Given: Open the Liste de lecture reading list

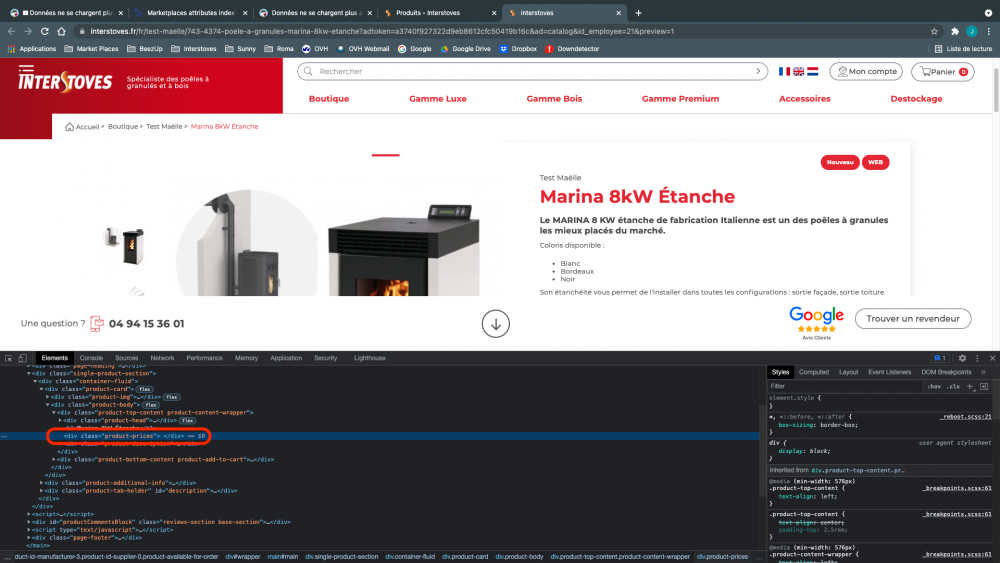Looking at the screenshot, I should tap(963, 49).
